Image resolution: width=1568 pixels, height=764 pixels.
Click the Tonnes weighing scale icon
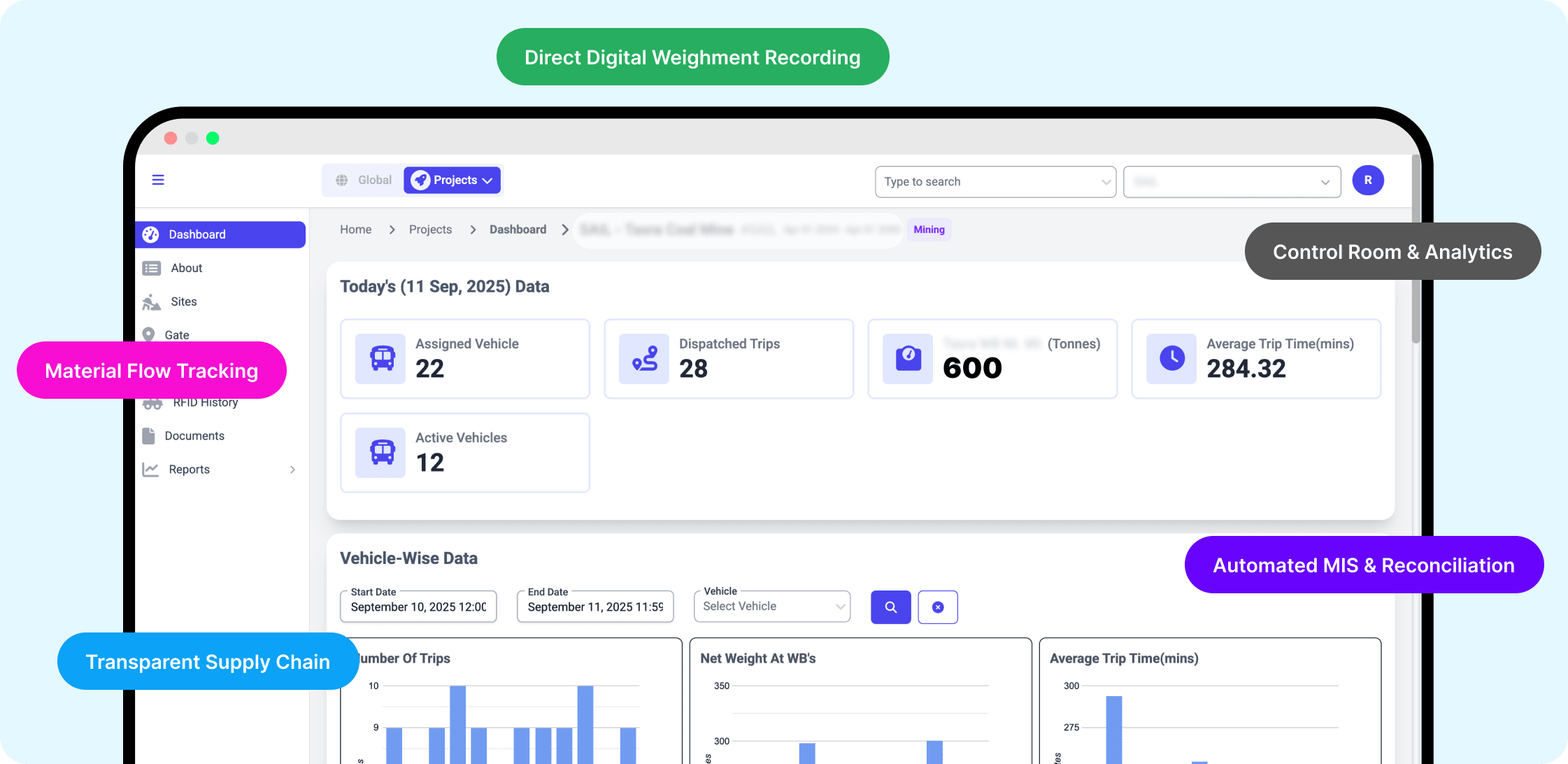[908, 359]
